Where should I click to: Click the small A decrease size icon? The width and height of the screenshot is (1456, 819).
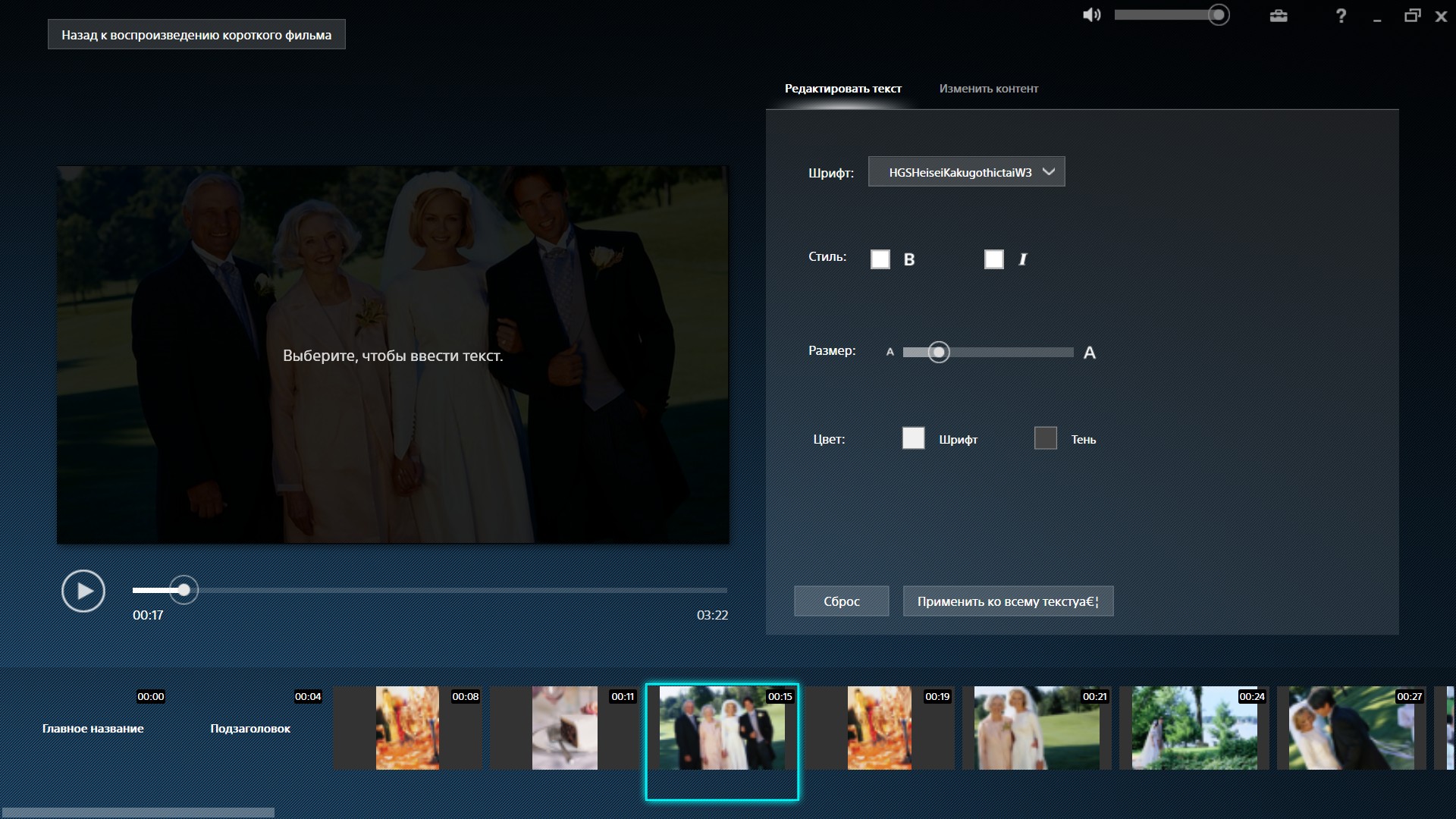pyautogui.click(x=890, y=353)
